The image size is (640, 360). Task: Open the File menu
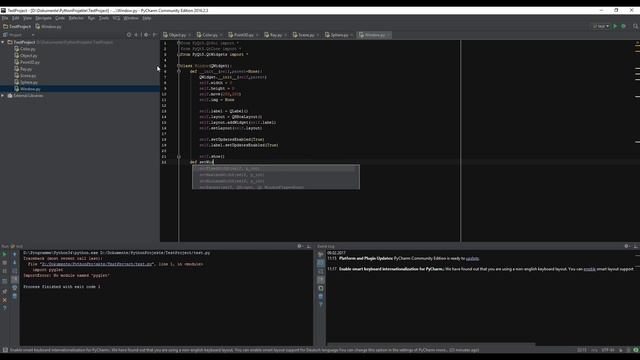click(5, 18)
